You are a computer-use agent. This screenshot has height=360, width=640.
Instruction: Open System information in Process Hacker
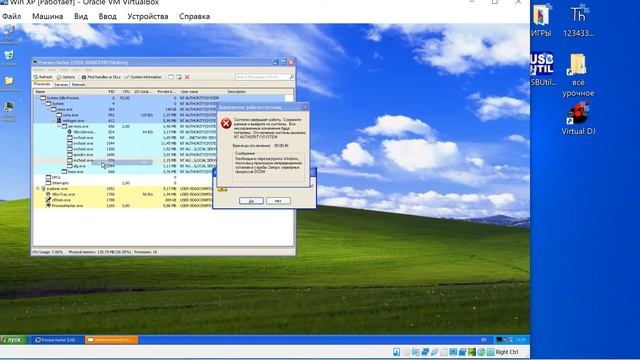tap(143, 77)
